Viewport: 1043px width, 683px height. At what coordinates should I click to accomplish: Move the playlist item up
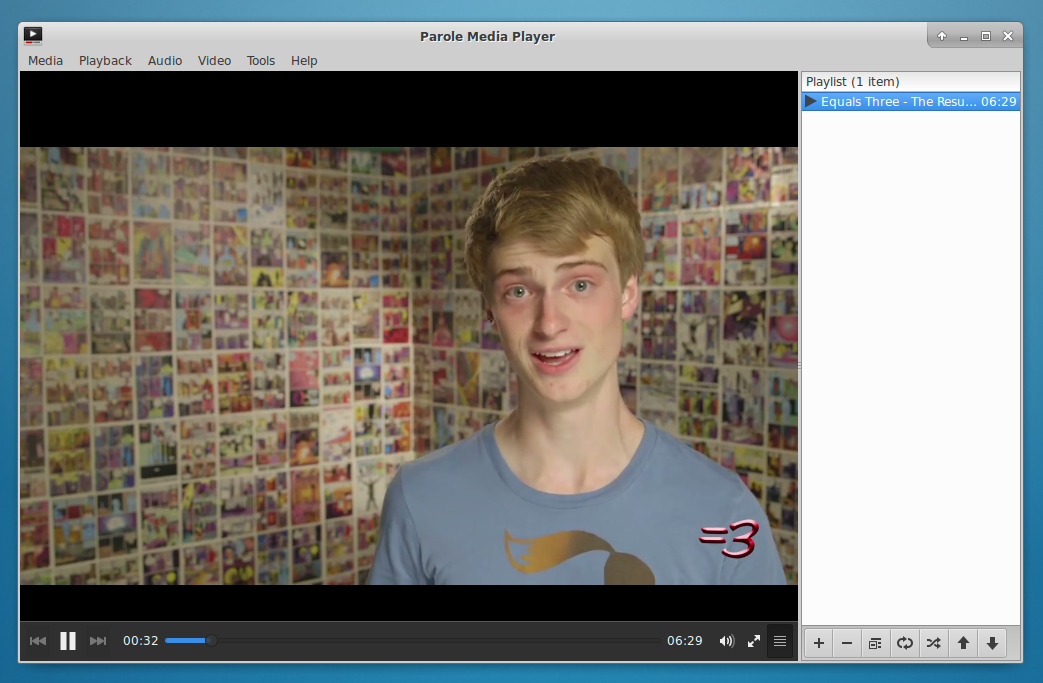coord(963,643)
